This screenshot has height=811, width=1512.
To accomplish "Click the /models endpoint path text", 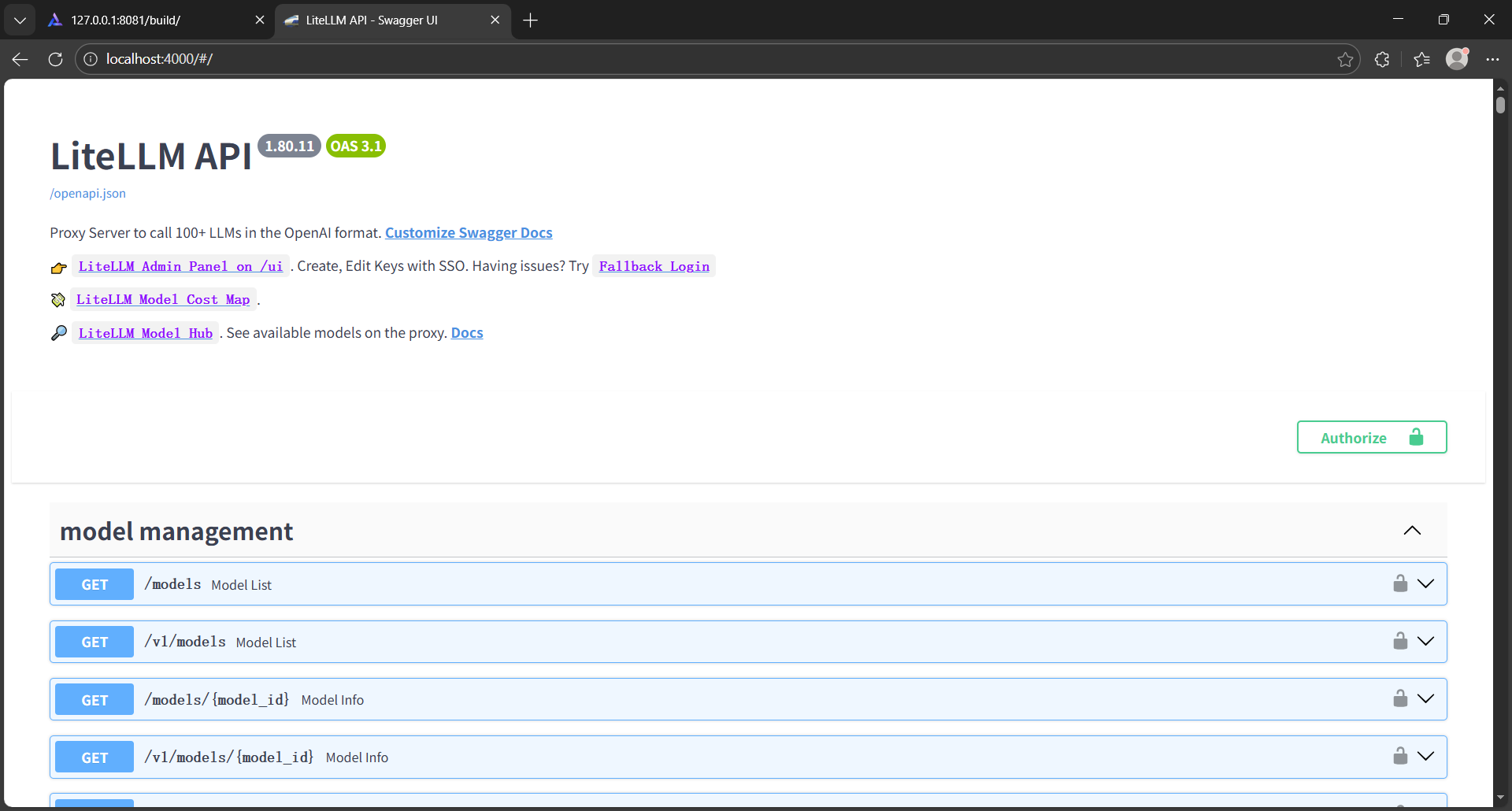I will click(x=172, y=584).
